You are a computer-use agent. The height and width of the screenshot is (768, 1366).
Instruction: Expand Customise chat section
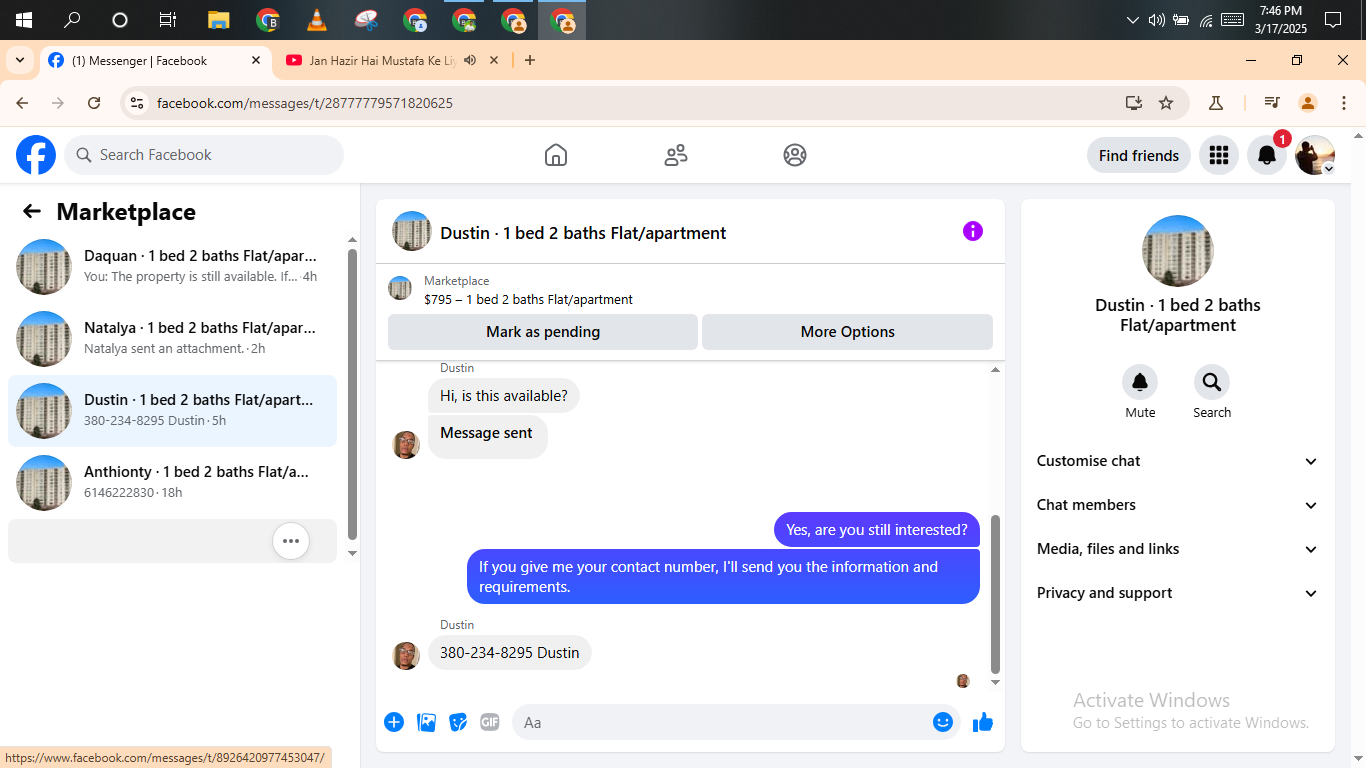point(1178,461)
